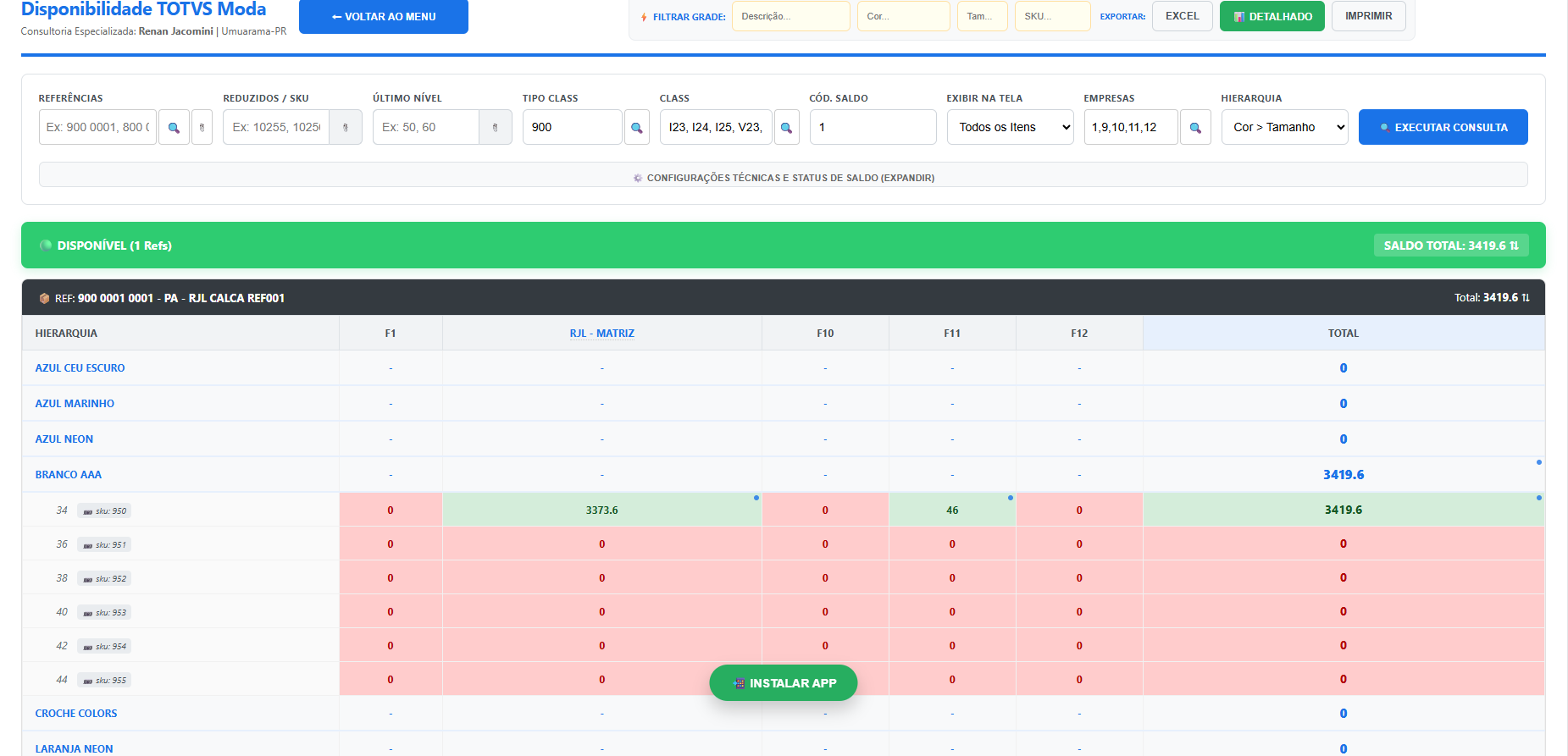Click the clip icon in Último Nível field
Viewport: 1568px width, 756px height.
click(x=496, y=127)
